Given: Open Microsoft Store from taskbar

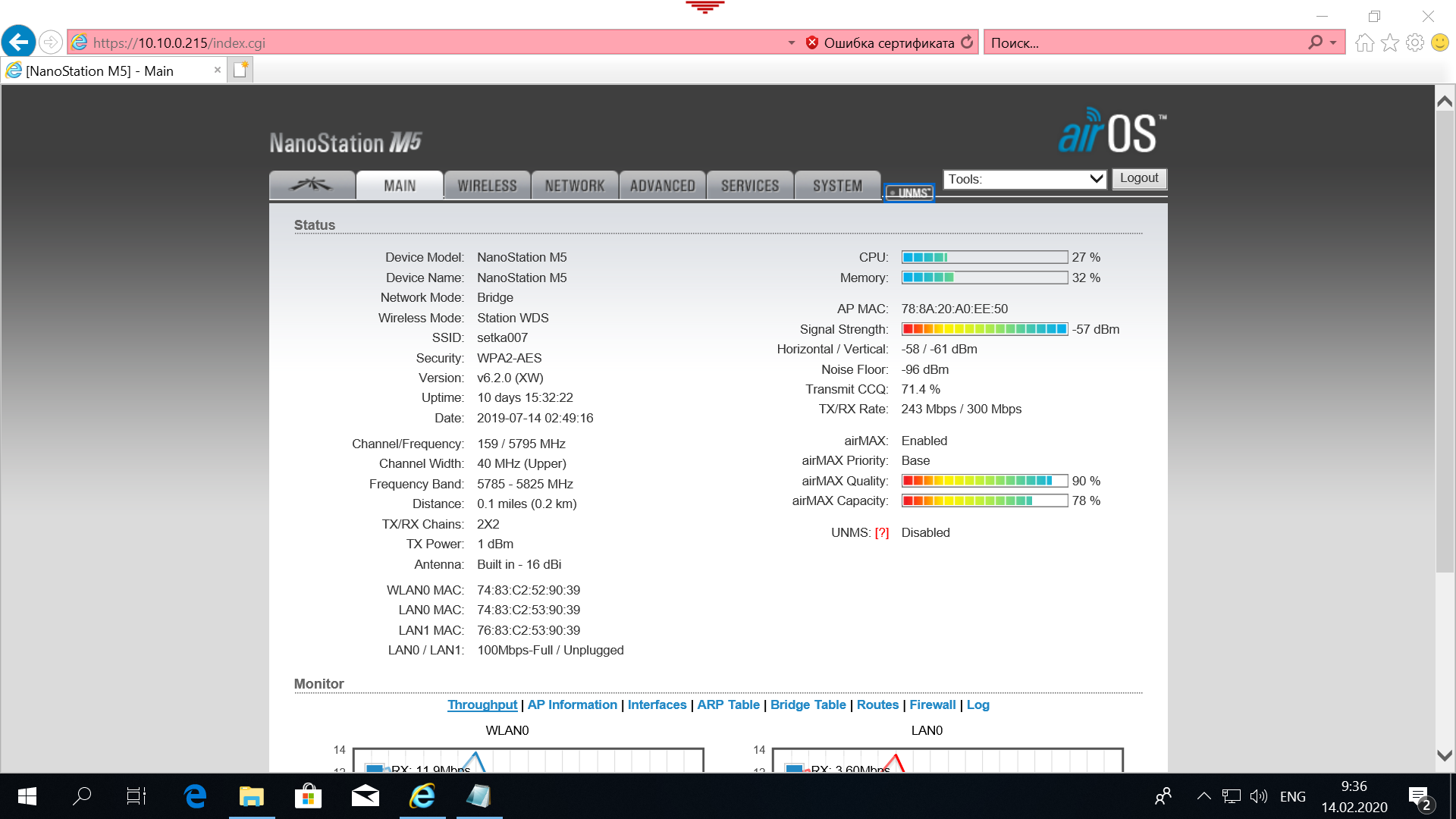Looking at the screenshot, I should pos(308,796).
